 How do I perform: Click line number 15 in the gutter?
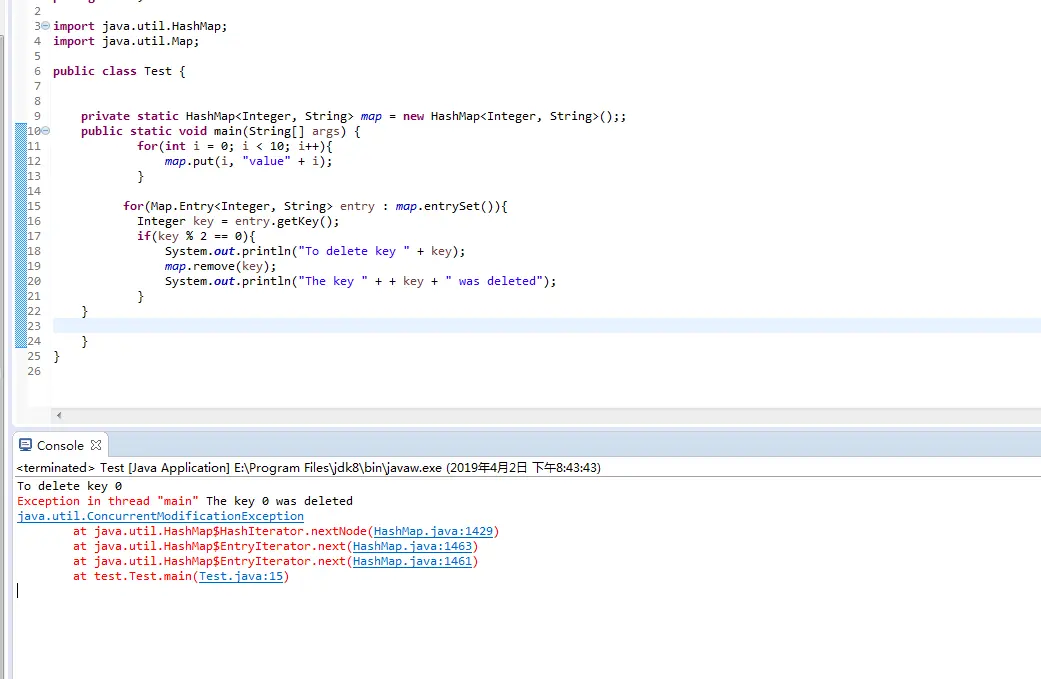34,206
